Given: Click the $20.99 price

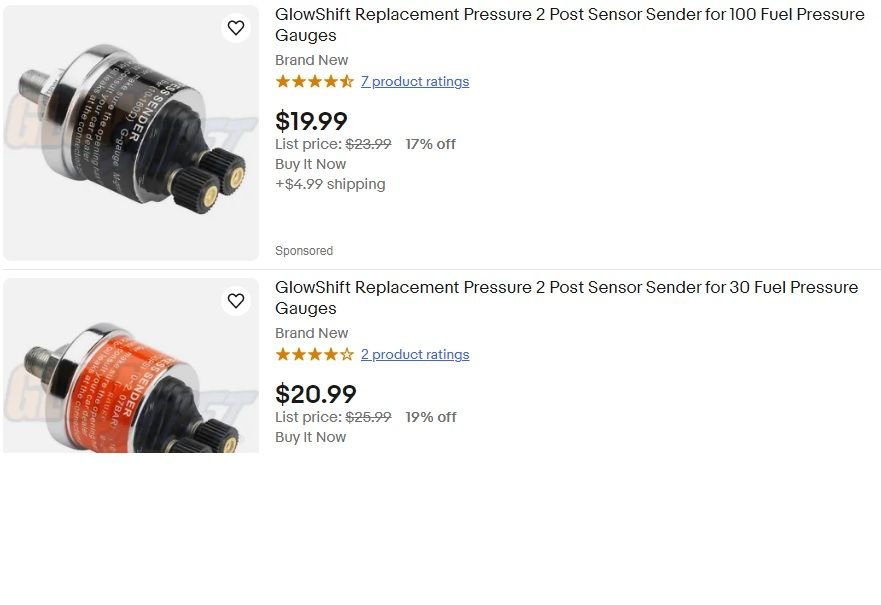Looking at the screenshot, I should [315, 395].
